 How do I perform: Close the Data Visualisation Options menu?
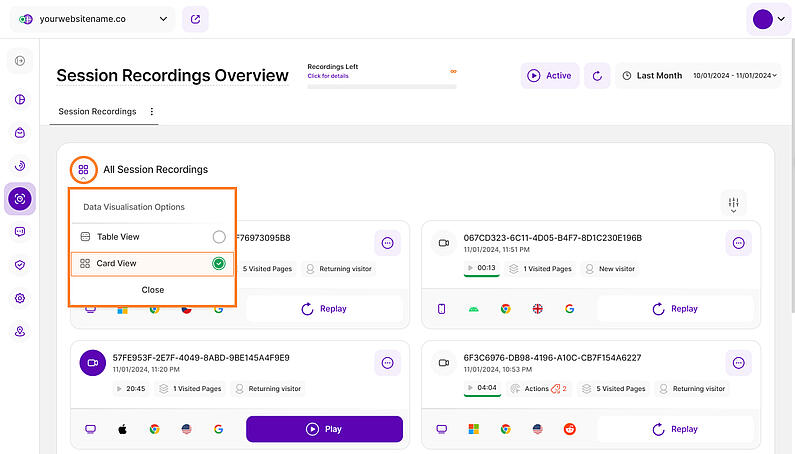pos(153,290)
